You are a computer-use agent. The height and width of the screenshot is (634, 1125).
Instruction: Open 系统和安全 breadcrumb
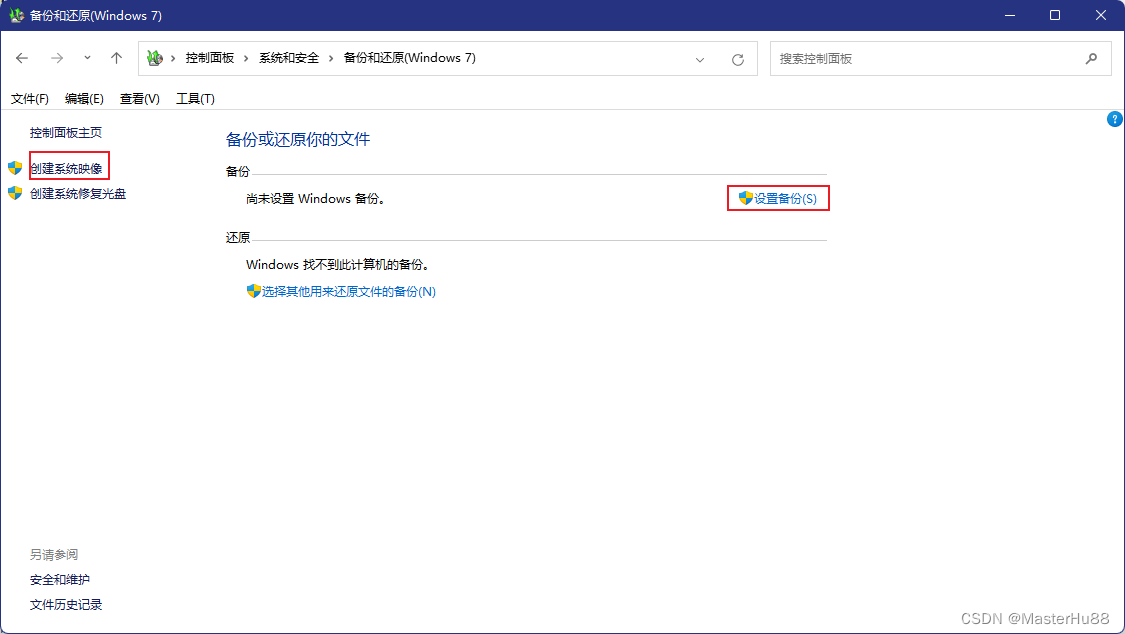click(x=288, y=58)
